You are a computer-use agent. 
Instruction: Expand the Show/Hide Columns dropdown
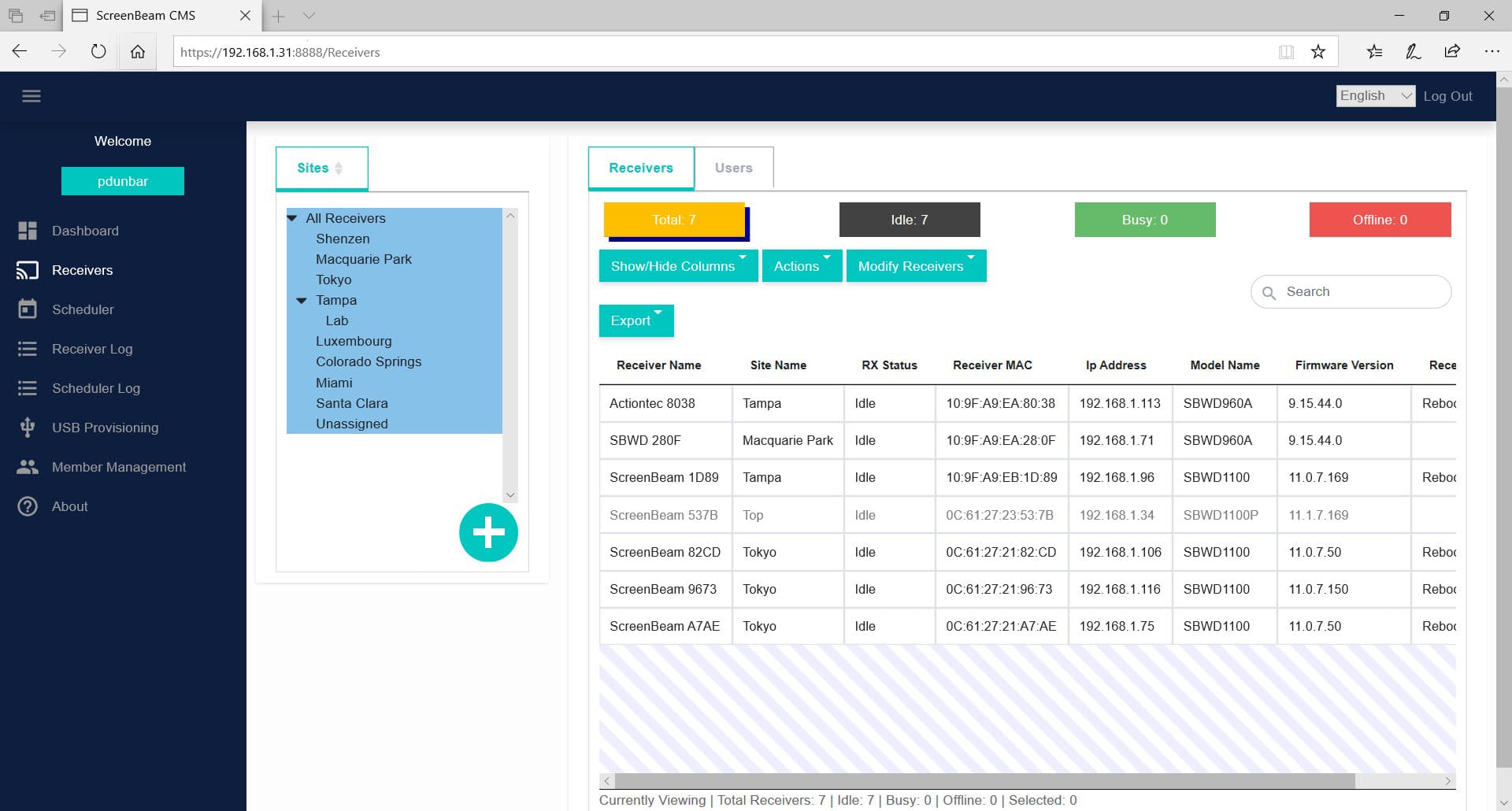tap(678, 266)
